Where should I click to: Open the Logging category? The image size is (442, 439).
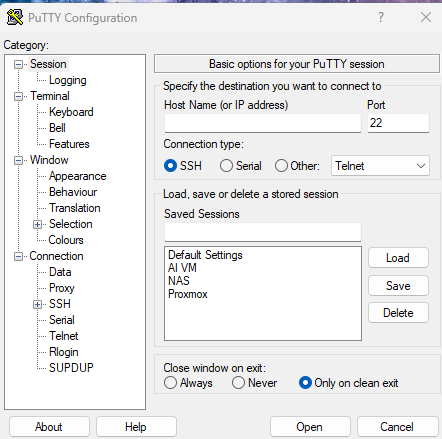click(68, 80)
